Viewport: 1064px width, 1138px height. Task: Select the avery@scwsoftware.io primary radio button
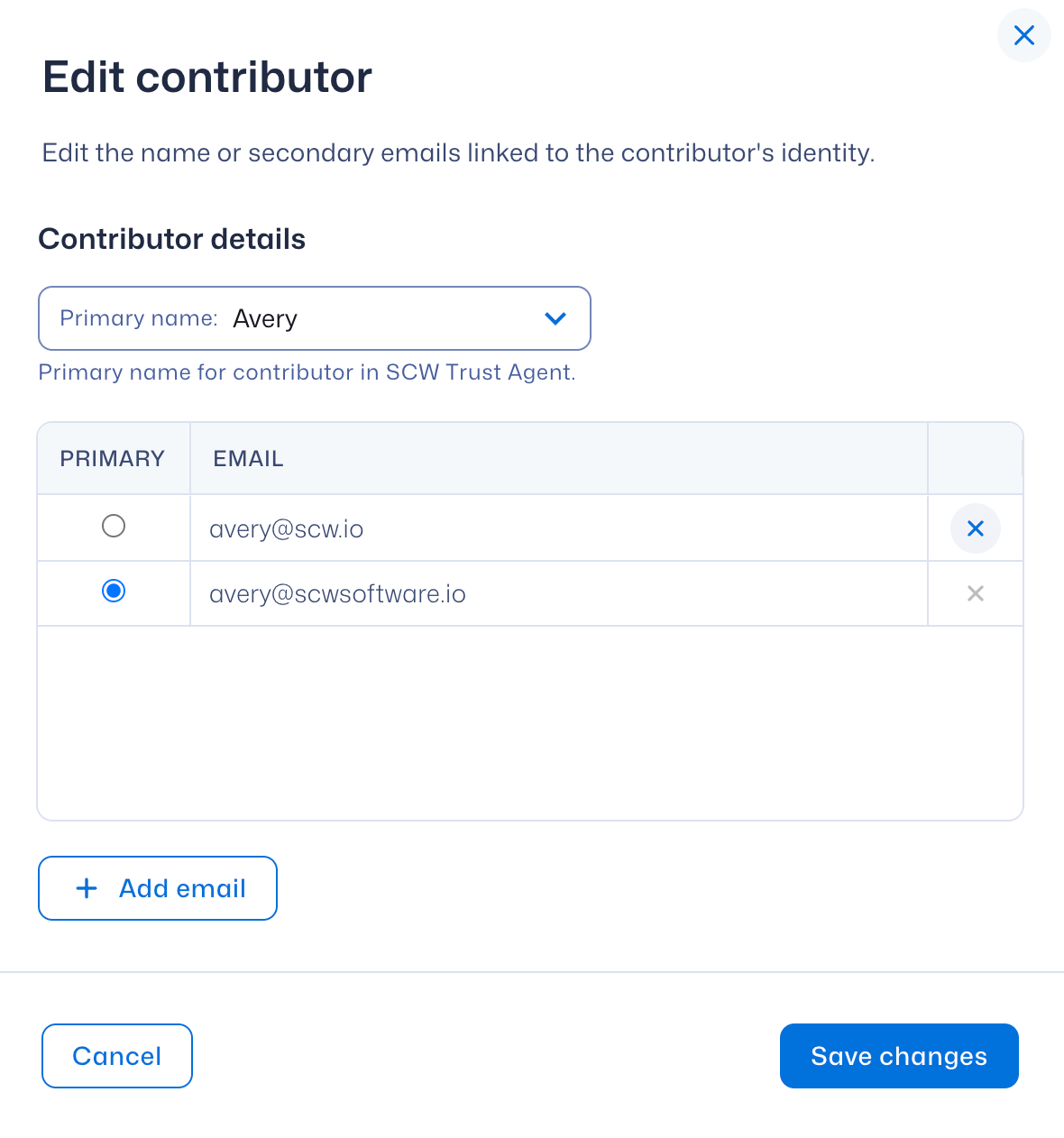tap(114, 592)
